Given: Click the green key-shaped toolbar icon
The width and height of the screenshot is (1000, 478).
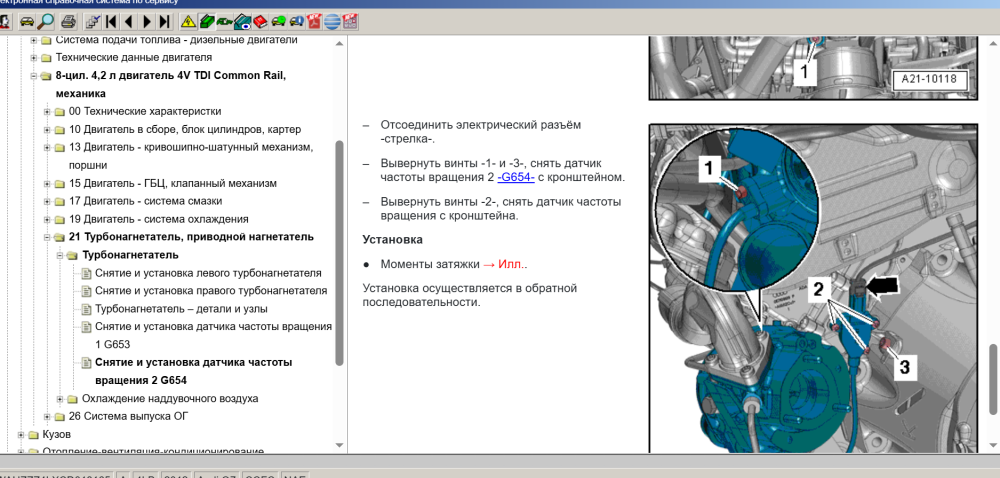Looking at the screenshot, I should pos(224,22).
